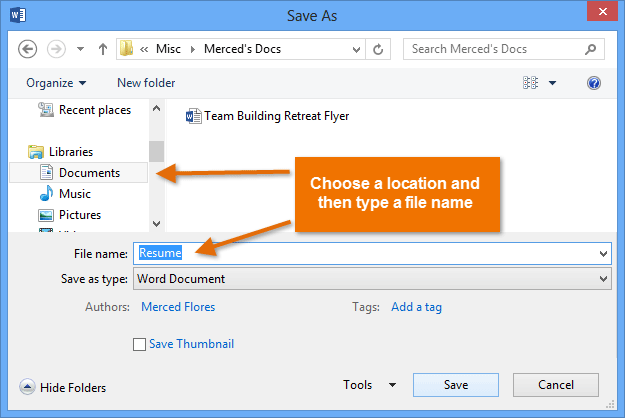Click the Forward navigation arrow
Viewport: 625px width, 418px height.
coord(56,49)
